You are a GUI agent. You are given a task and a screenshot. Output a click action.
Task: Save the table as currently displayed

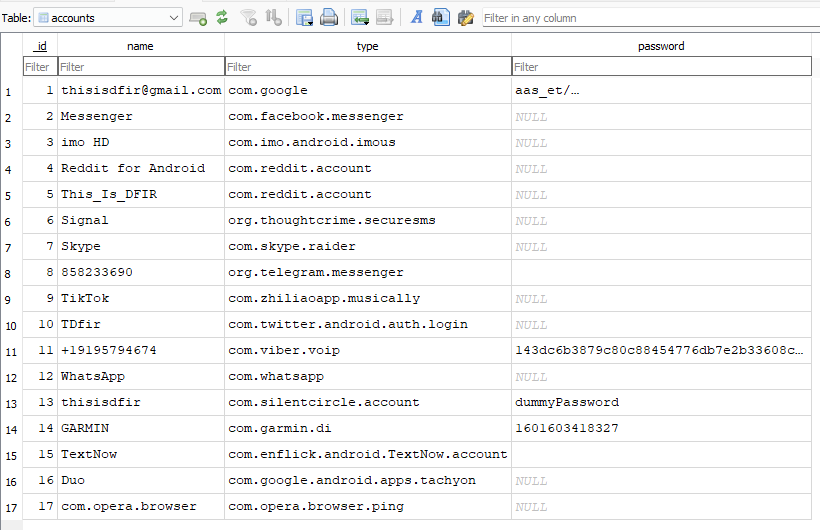(304, 18)
